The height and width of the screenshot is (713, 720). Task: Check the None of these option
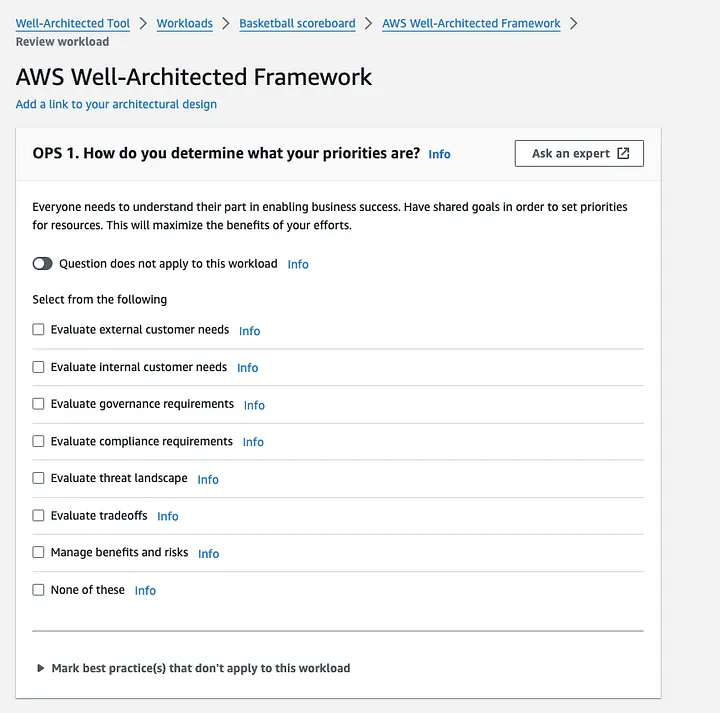point(39,590)
